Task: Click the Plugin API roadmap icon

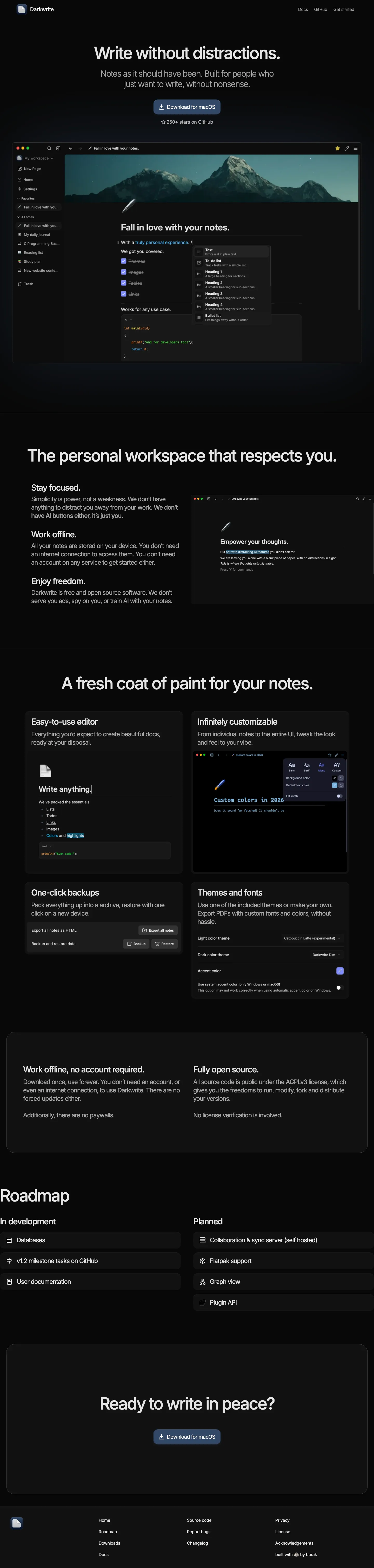Action: (202, 1302)
